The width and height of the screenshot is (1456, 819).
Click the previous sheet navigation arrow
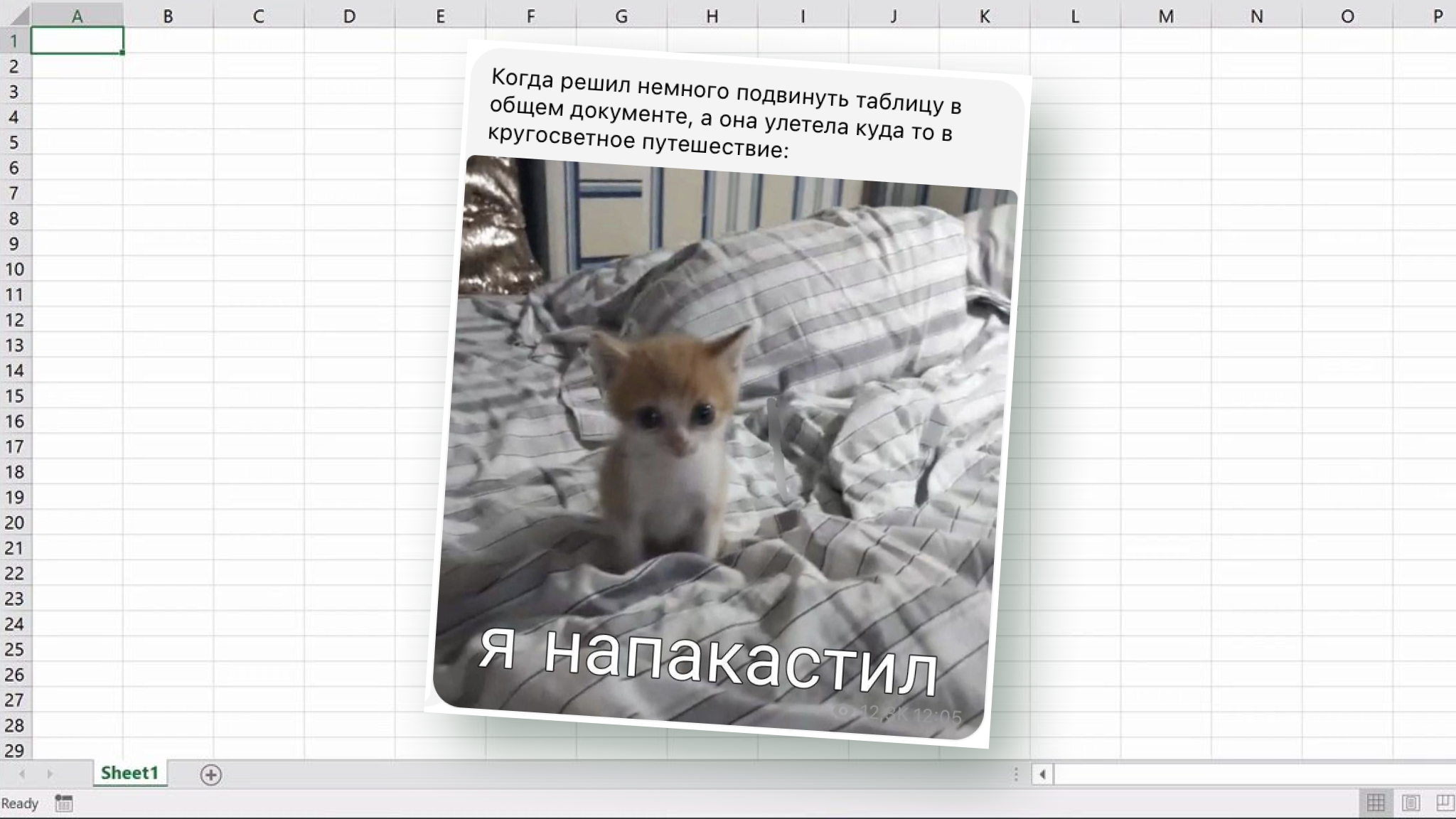coord(23,774)
